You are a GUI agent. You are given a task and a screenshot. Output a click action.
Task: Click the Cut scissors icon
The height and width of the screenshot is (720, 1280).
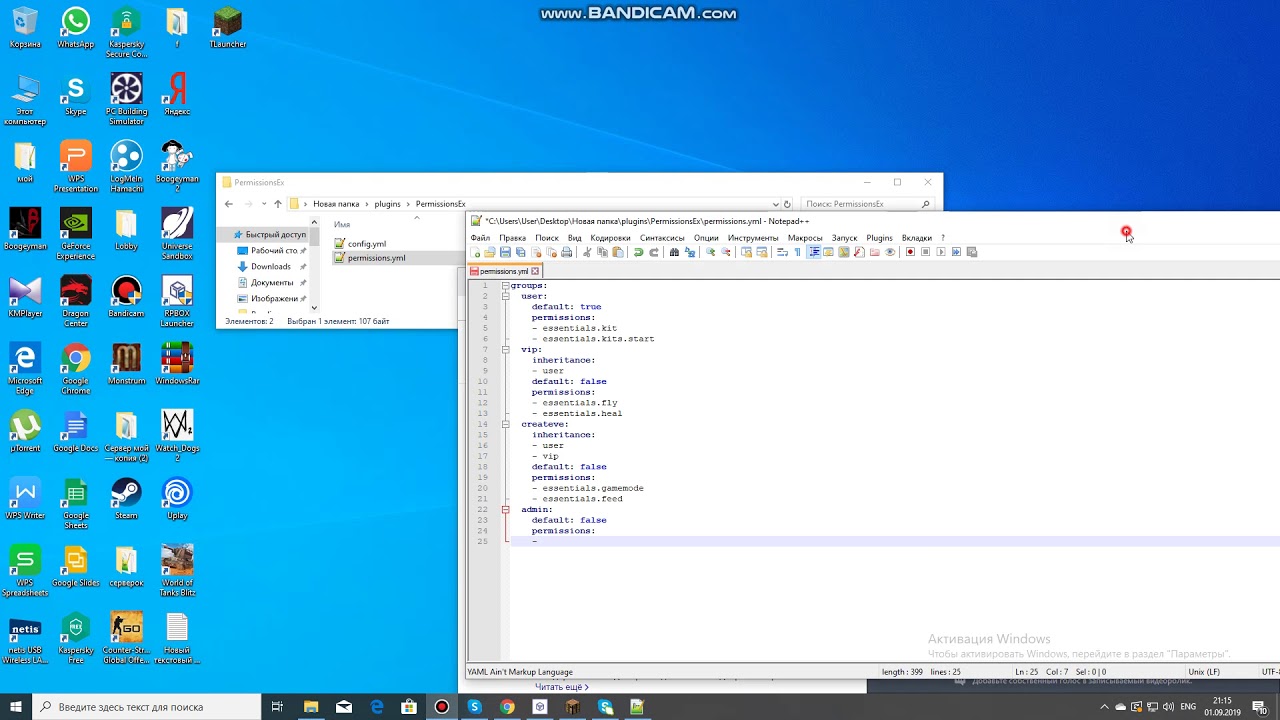pyautogui.click(x=587, y=252)
